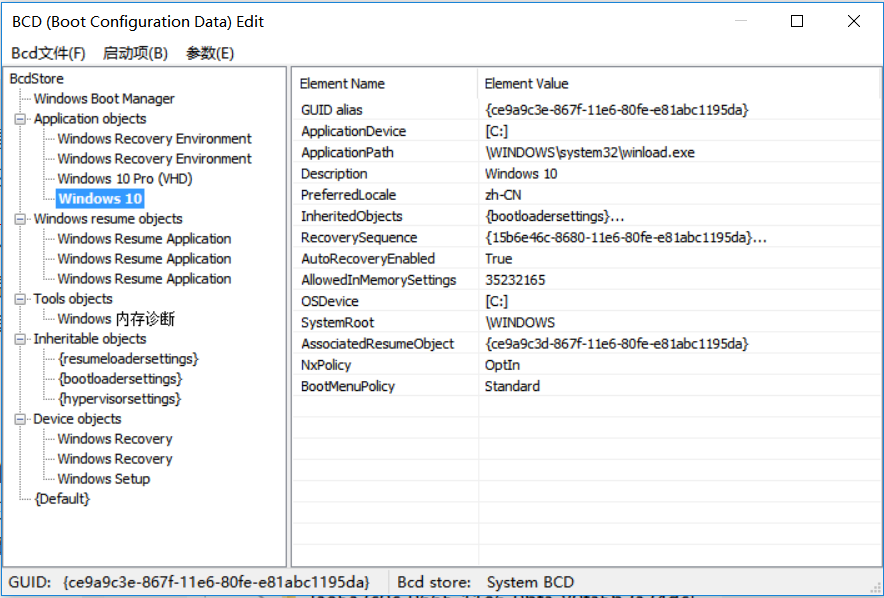Select the RecoverySequence element name
Image resolution: width=884 pixels, height=598 pixels.
coord(359,238)
